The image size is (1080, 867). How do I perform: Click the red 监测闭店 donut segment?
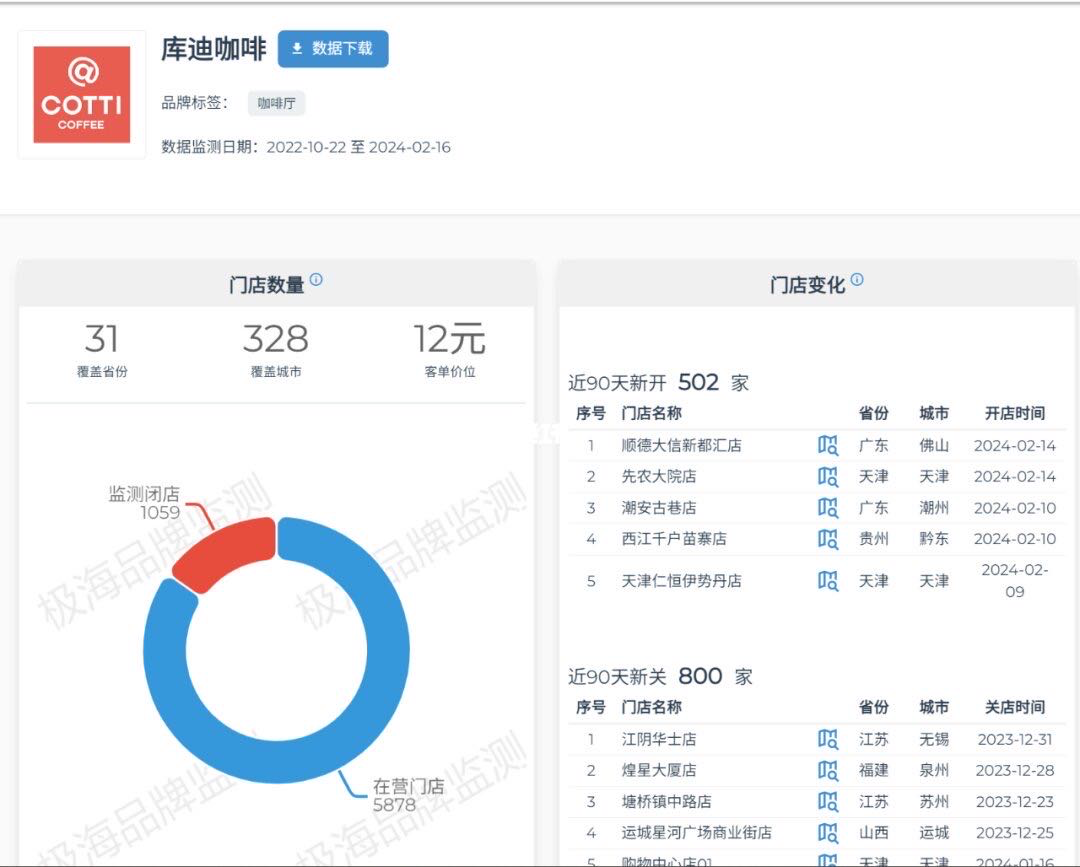(227, 549)
